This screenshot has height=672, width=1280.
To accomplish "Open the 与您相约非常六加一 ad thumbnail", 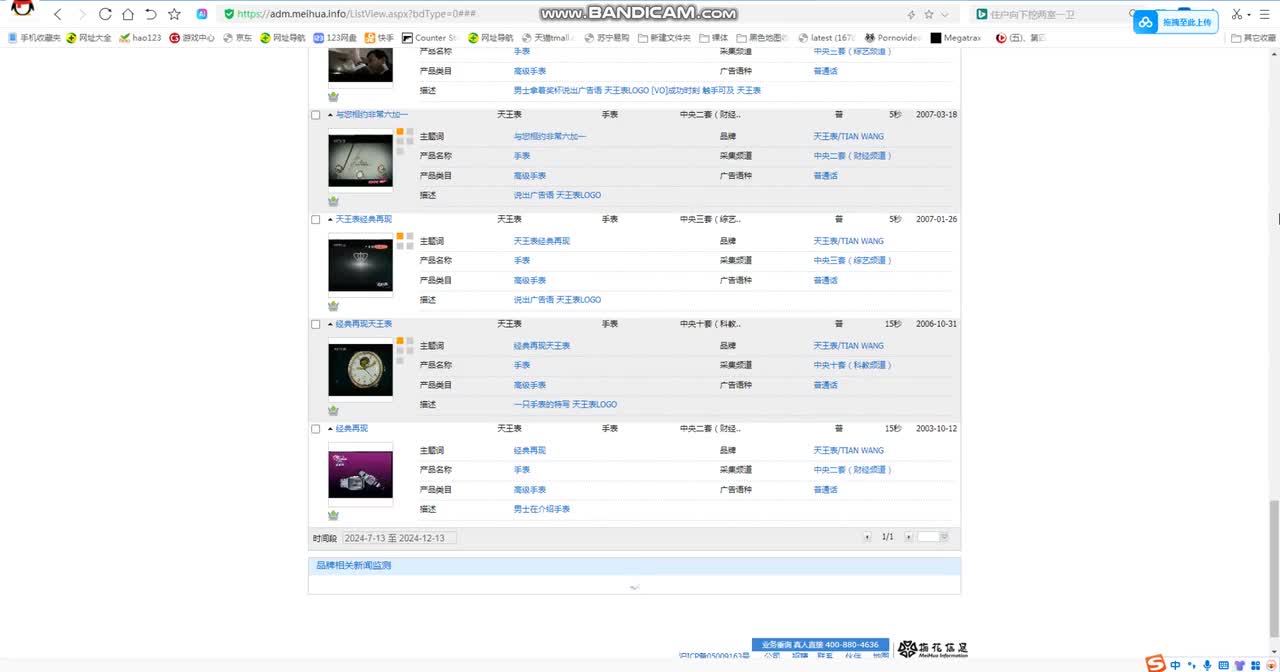I will pyautogui.click(x=360, y=160).
